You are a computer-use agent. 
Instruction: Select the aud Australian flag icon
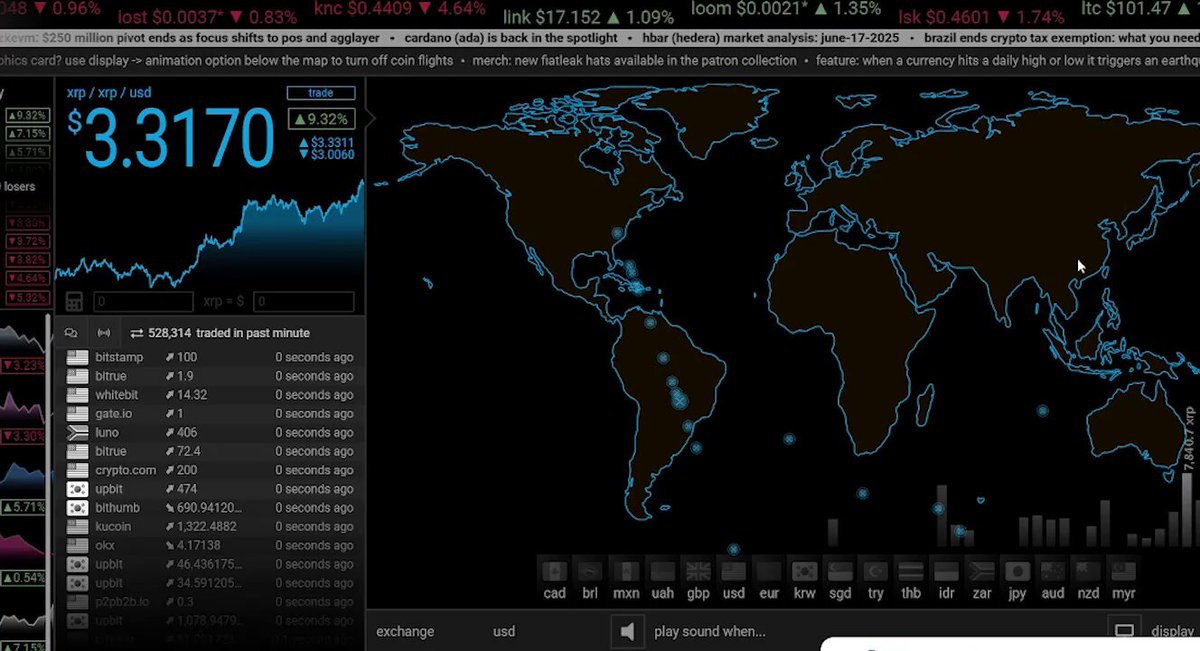[x=1053, y=572]
